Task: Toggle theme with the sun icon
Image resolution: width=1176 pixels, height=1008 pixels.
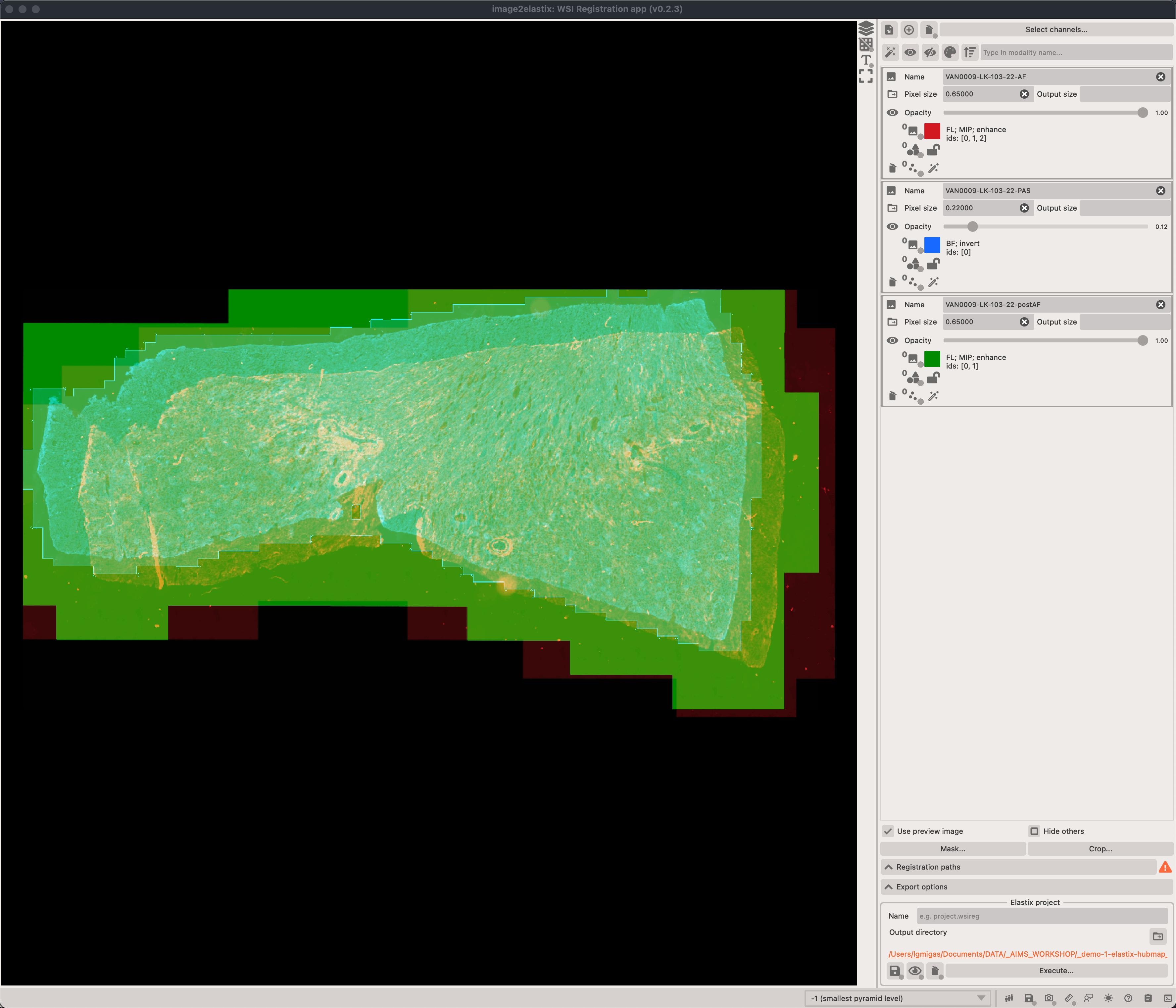Action: [x=1108, y=998]
